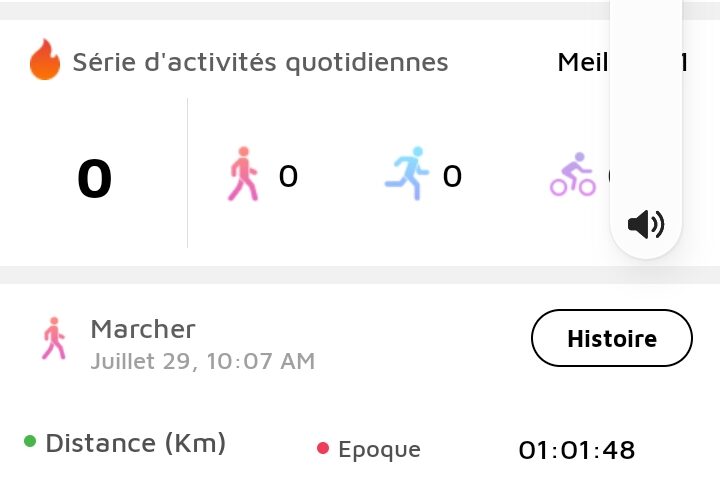This screenshot has width=720, height=480.
Task: Select the Distance (Km) label
Action: click(x=136, y=443)
